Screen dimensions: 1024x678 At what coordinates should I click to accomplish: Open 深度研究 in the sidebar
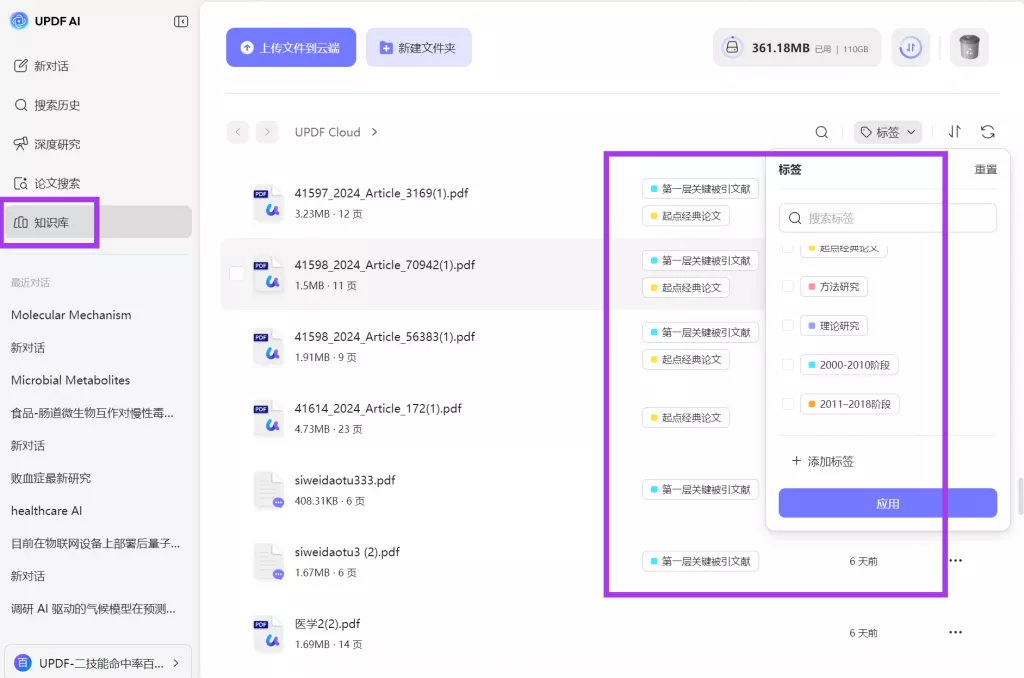pyautogui.click(x=57, y=144)
